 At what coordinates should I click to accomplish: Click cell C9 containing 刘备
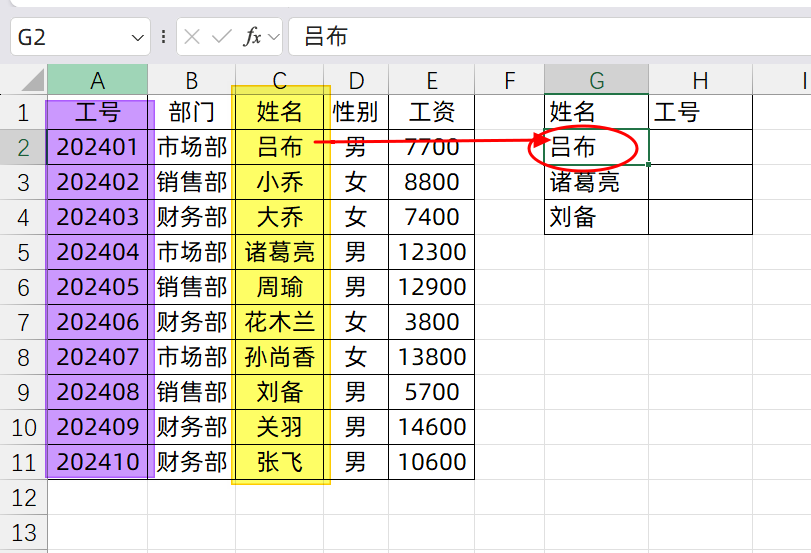click(279, 392)
